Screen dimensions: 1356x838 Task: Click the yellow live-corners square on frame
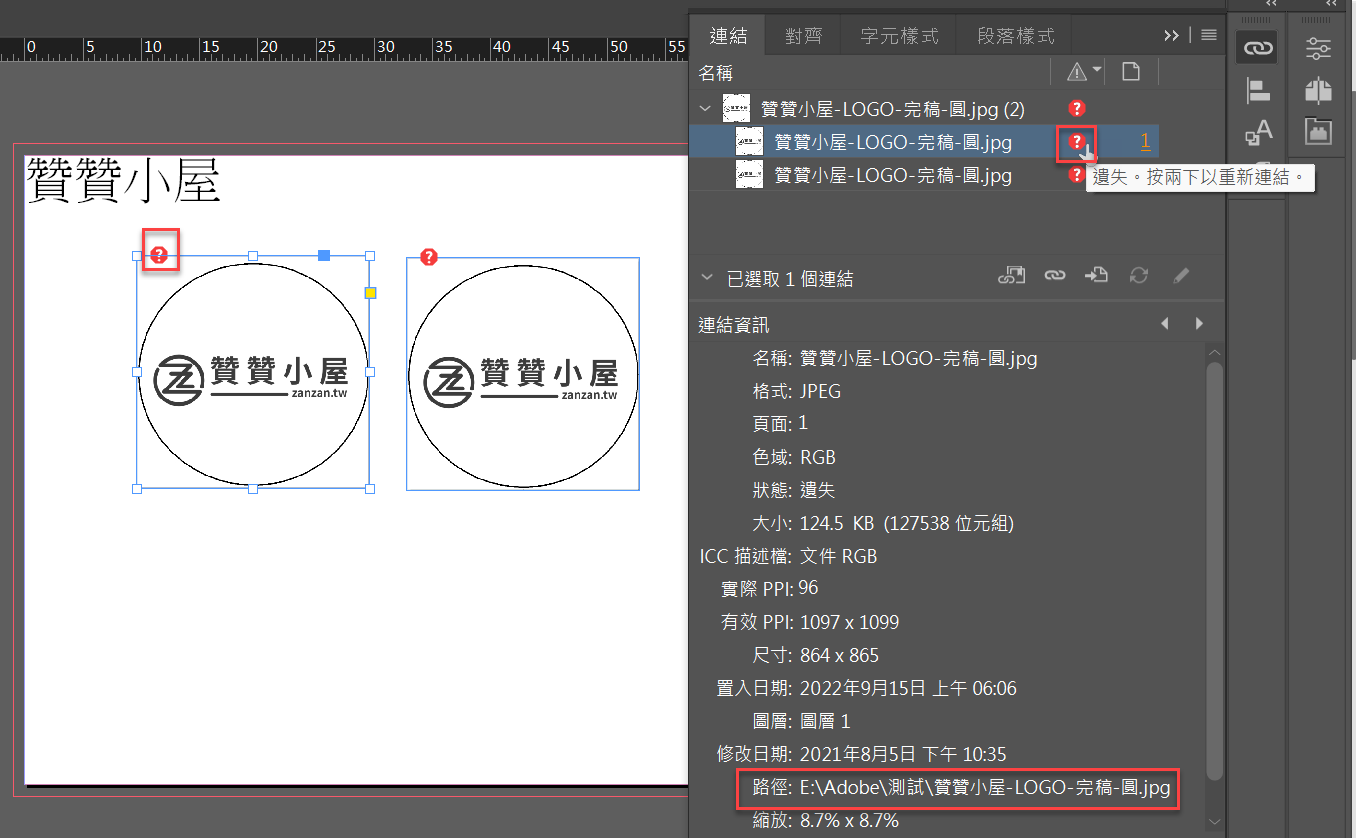click(370, 293)
